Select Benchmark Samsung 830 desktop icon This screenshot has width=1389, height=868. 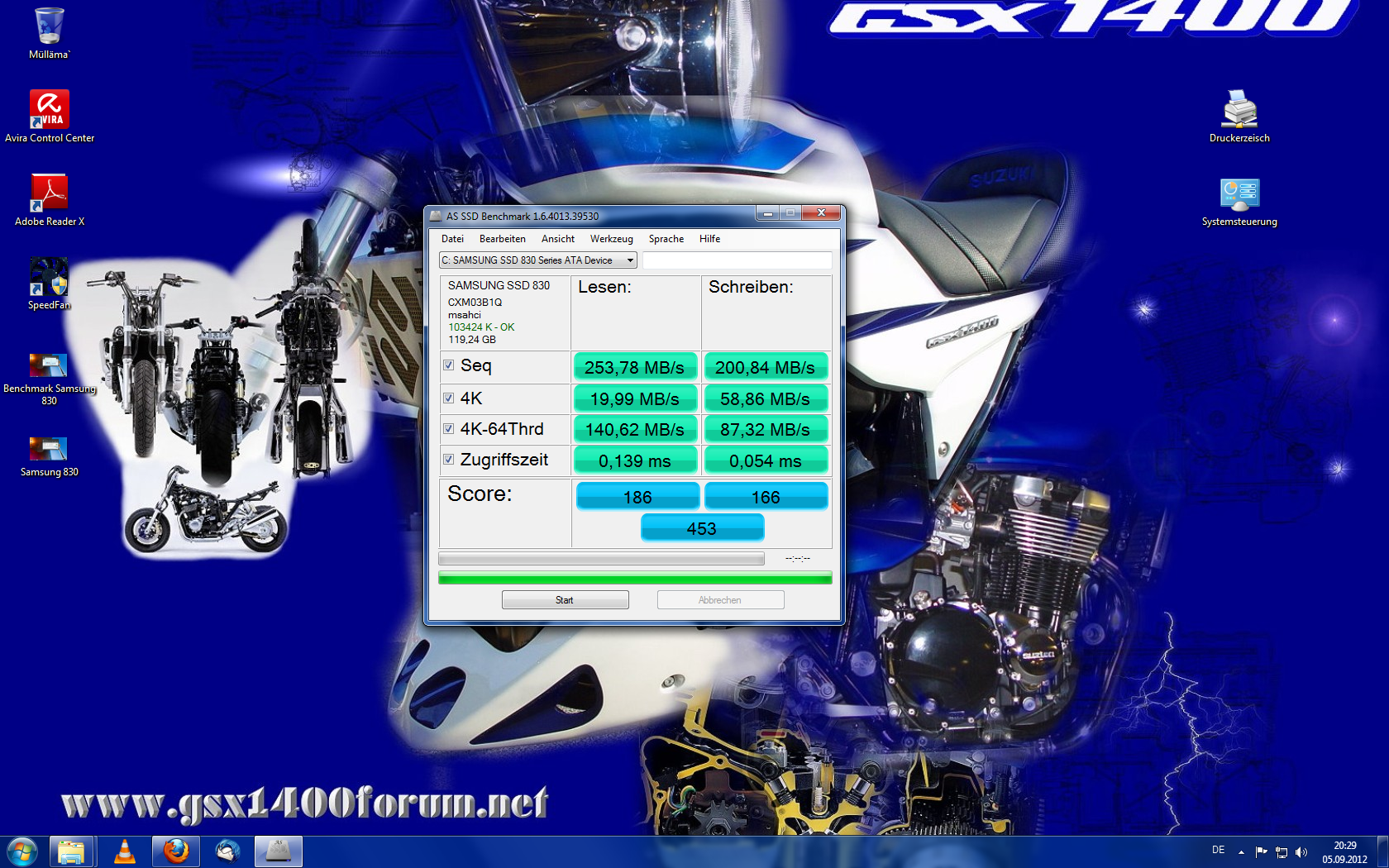[x=50, y=379]
